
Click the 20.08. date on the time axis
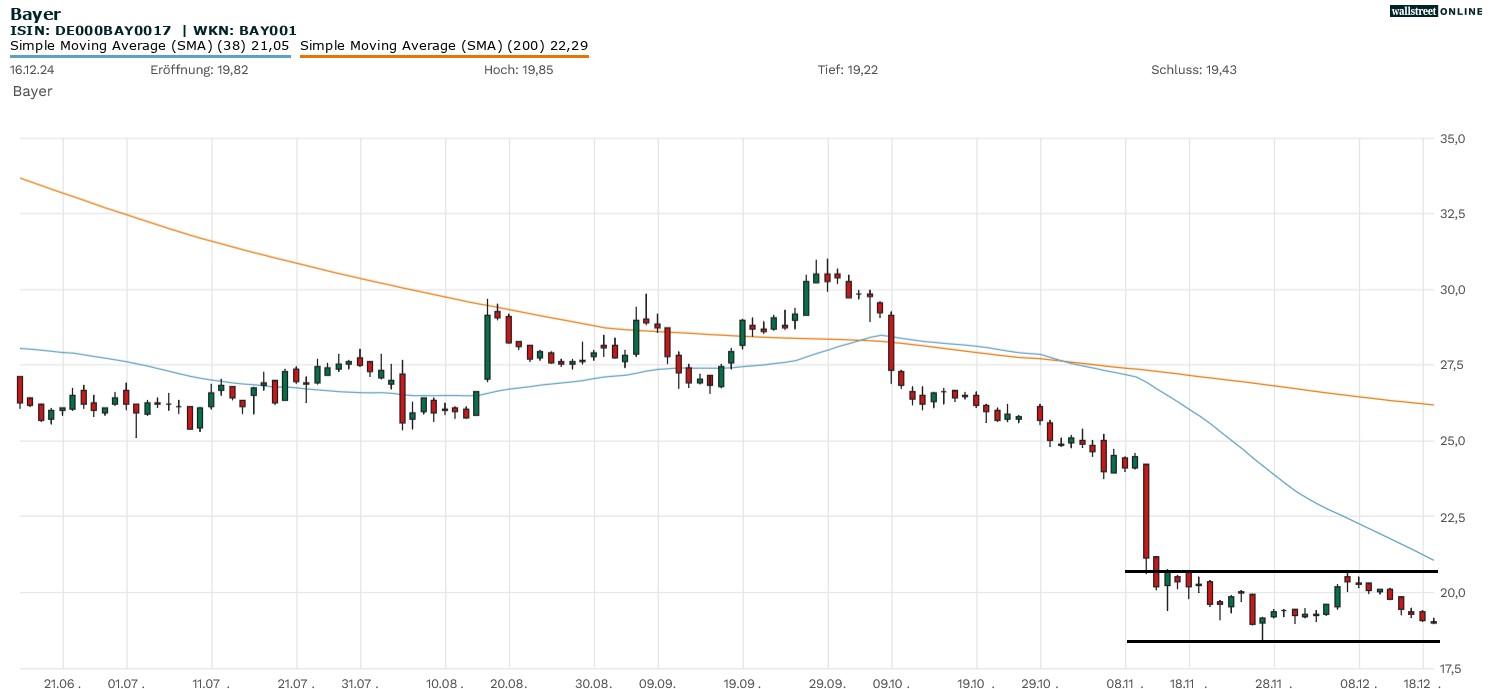[x=509, y=683]
